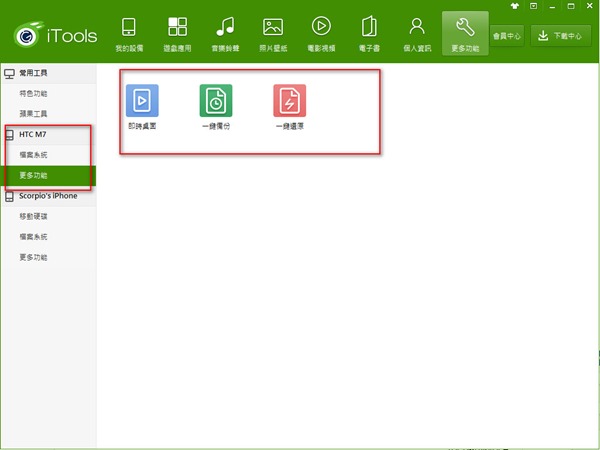Open the title bar dropdown menu icon

[x=533, y=6]
